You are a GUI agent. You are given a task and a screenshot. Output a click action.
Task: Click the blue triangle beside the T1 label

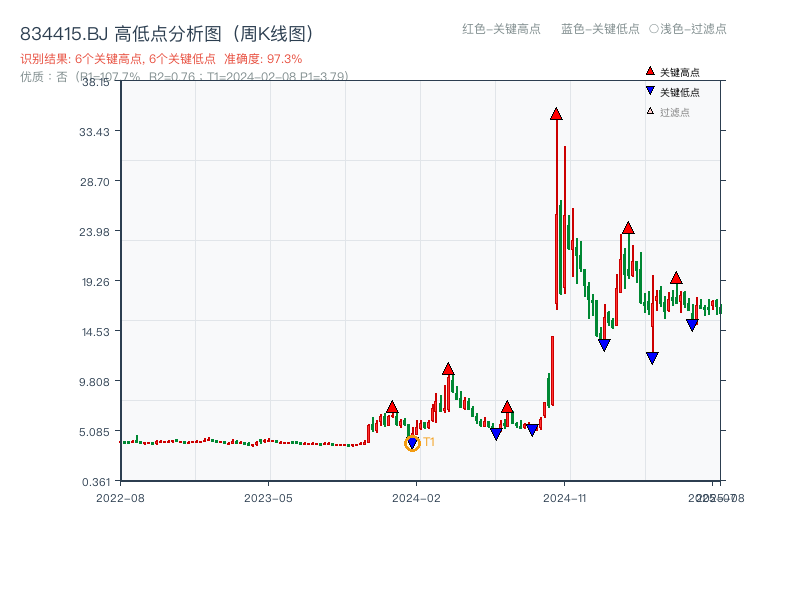point(413,439)
